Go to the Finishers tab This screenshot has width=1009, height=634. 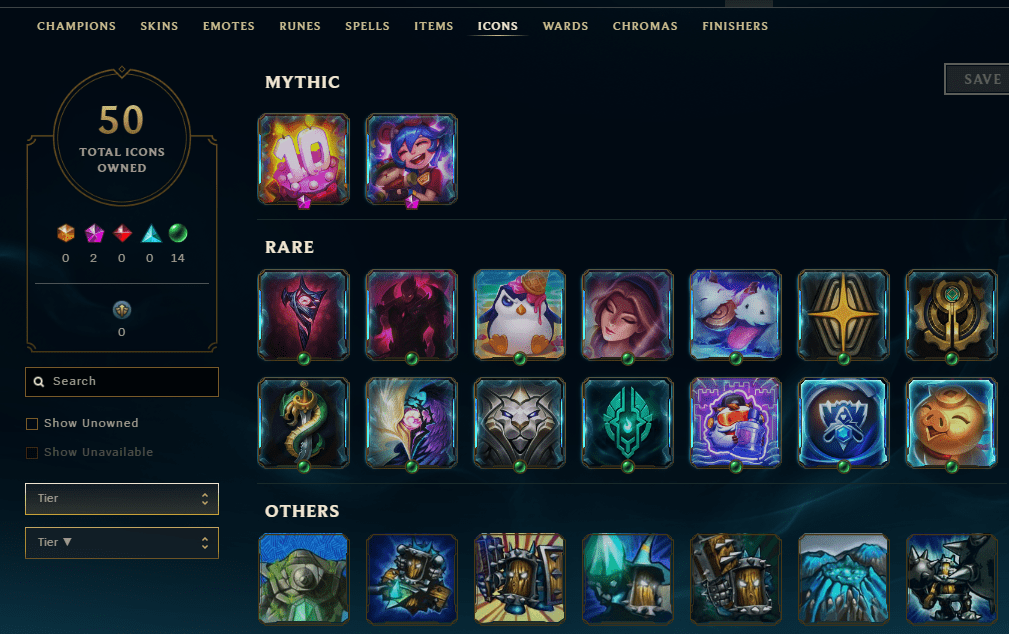[735, 26]
